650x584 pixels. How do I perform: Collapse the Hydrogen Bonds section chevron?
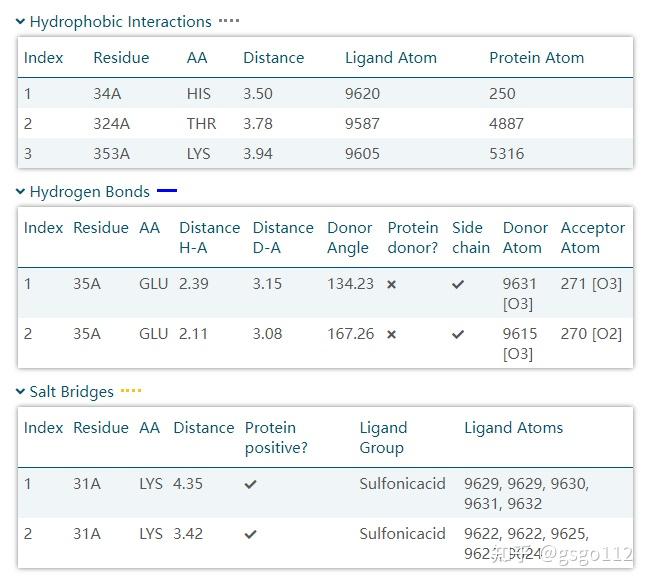click(x=21, y=191)
